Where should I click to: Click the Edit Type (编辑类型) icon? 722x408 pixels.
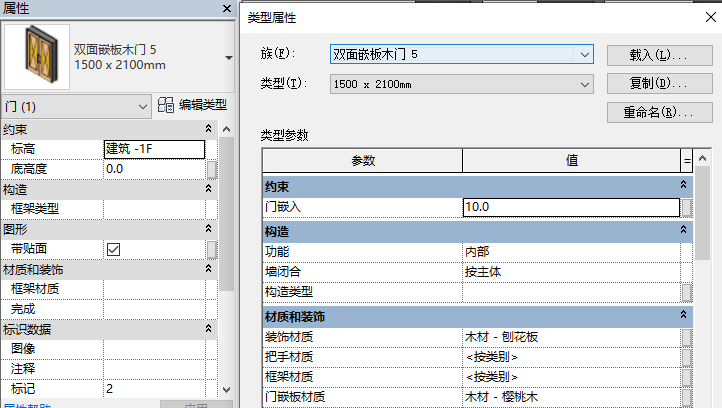[x=165, y=105]
